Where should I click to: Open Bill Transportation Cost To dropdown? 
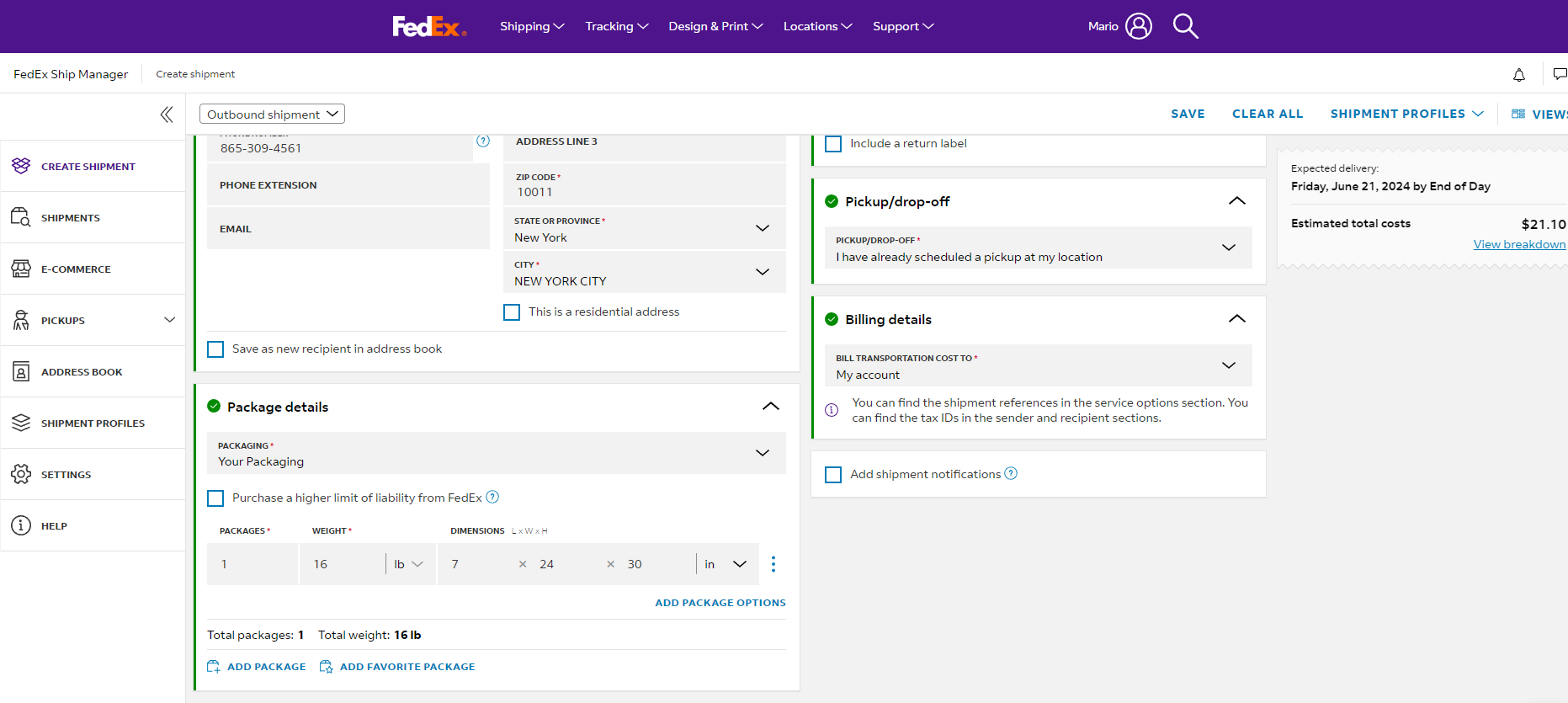click(x=1039, y=365)
